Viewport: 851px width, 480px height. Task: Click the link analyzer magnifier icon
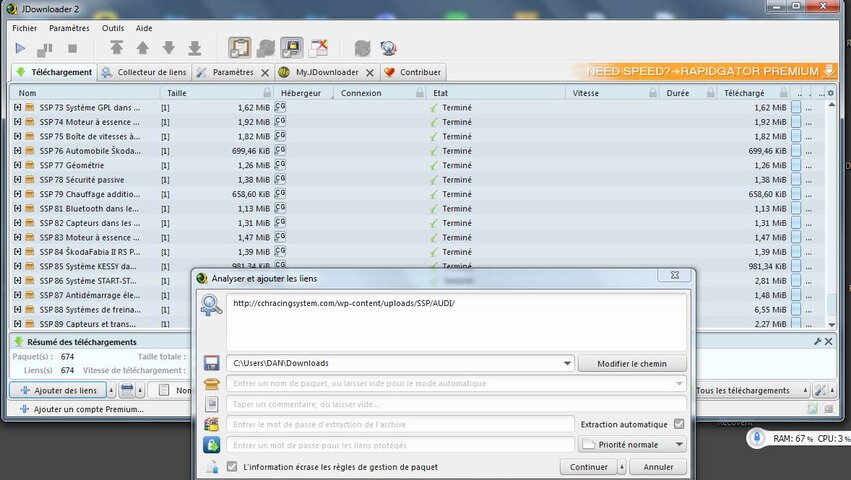211,306
